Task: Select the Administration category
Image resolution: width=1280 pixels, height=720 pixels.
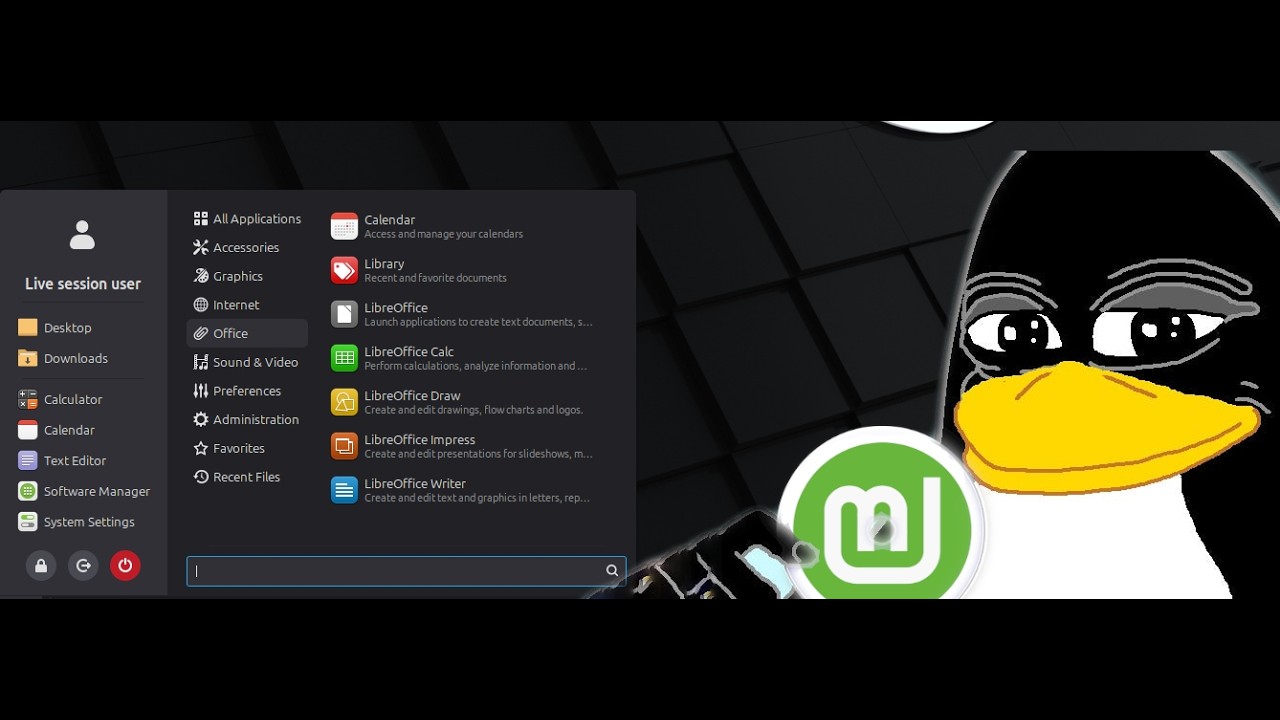Action: point(247,419)
